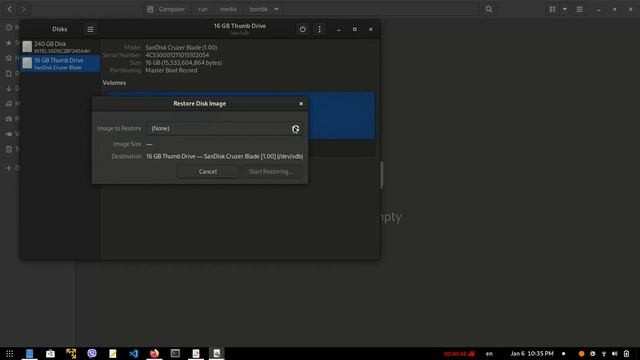Click the bombk path segment
Image resolution: width=640 pixels, height=360 pixels.
point(258,9)
